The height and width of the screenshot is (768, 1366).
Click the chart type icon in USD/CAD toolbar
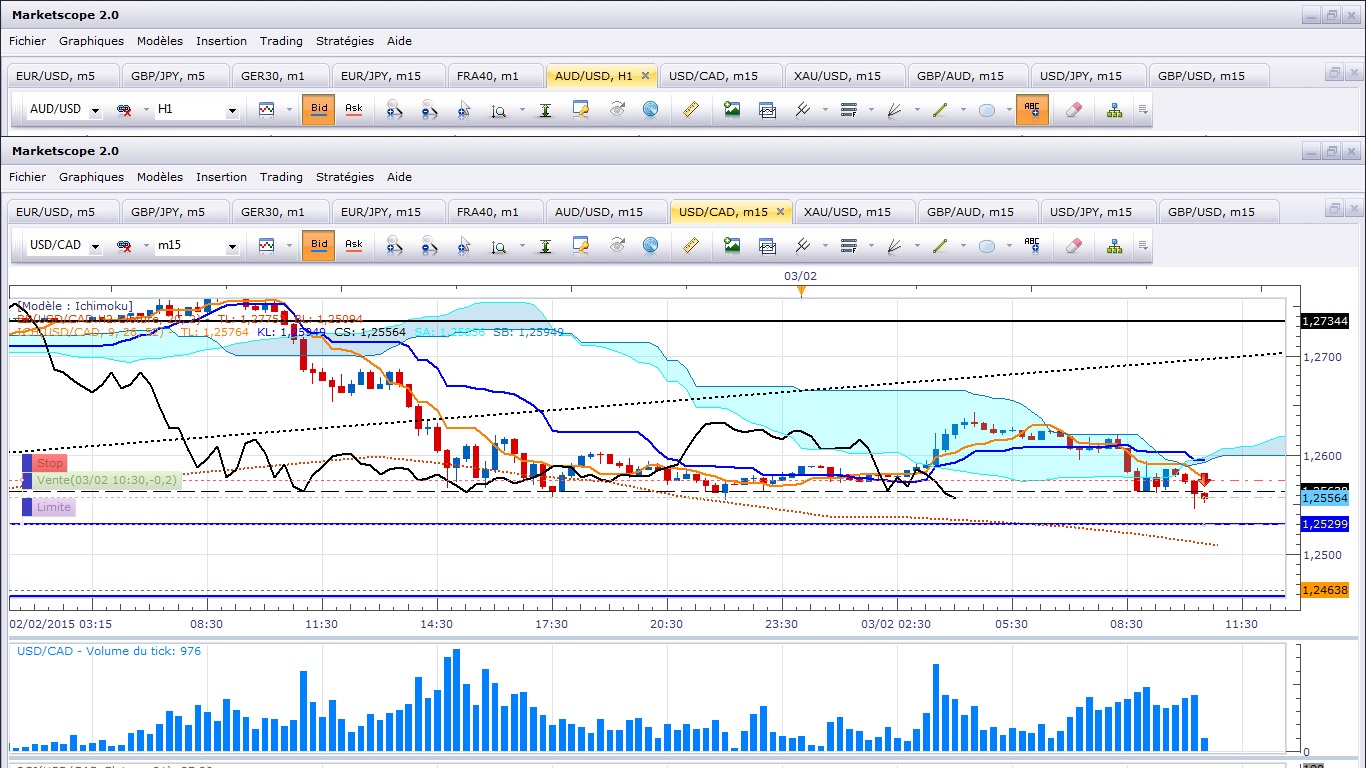(267, 245)
